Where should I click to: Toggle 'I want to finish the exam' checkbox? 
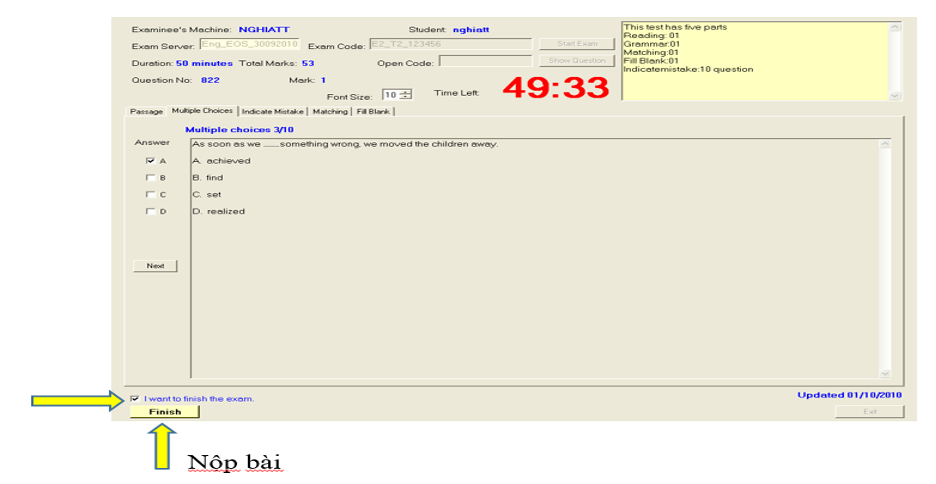(x=135, y=398)
